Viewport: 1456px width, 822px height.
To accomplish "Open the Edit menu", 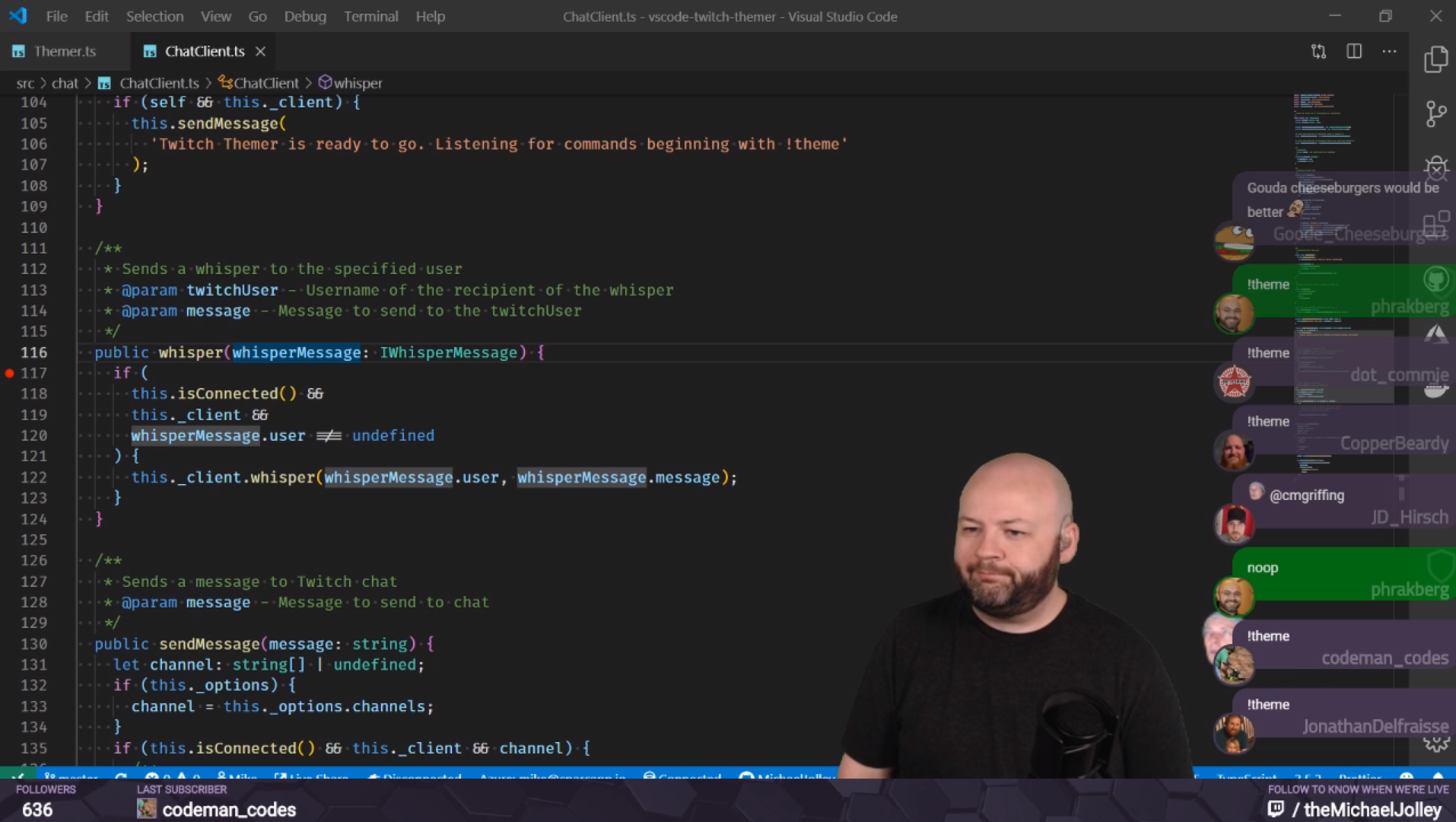I will pos(96,16).
